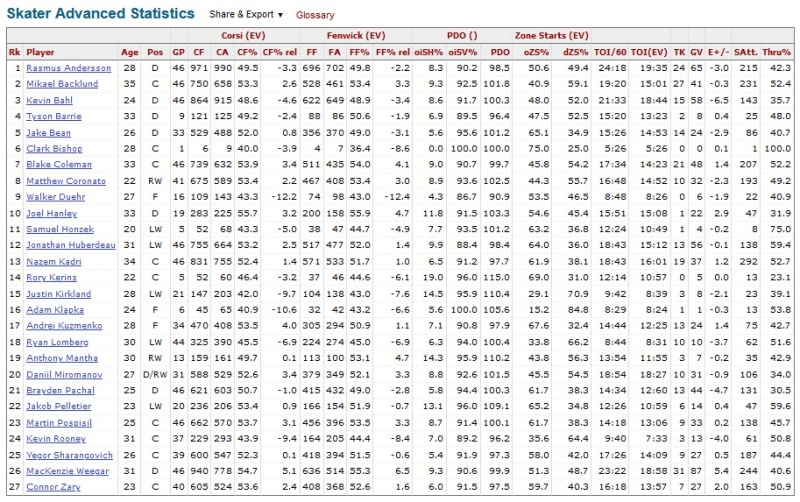Open Justin Kirkland's player page
The image size is (800, 502).
tap(59, 294)
